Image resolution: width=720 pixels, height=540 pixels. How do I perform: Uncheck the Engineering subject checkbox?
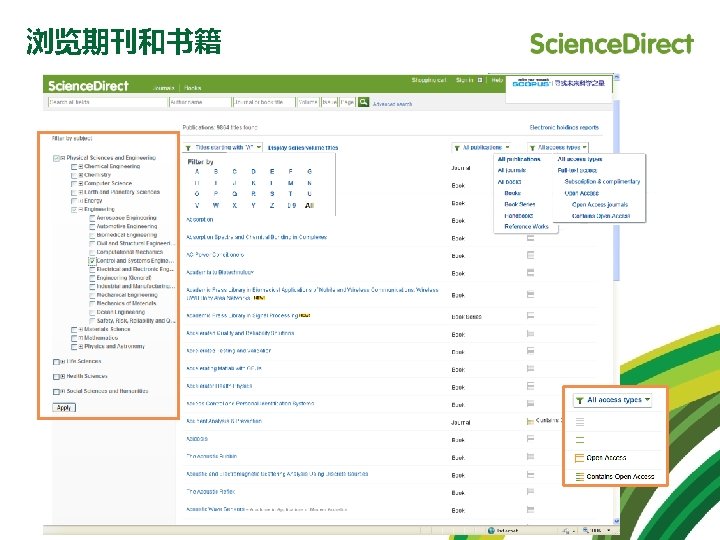click(x=74, y=209)
